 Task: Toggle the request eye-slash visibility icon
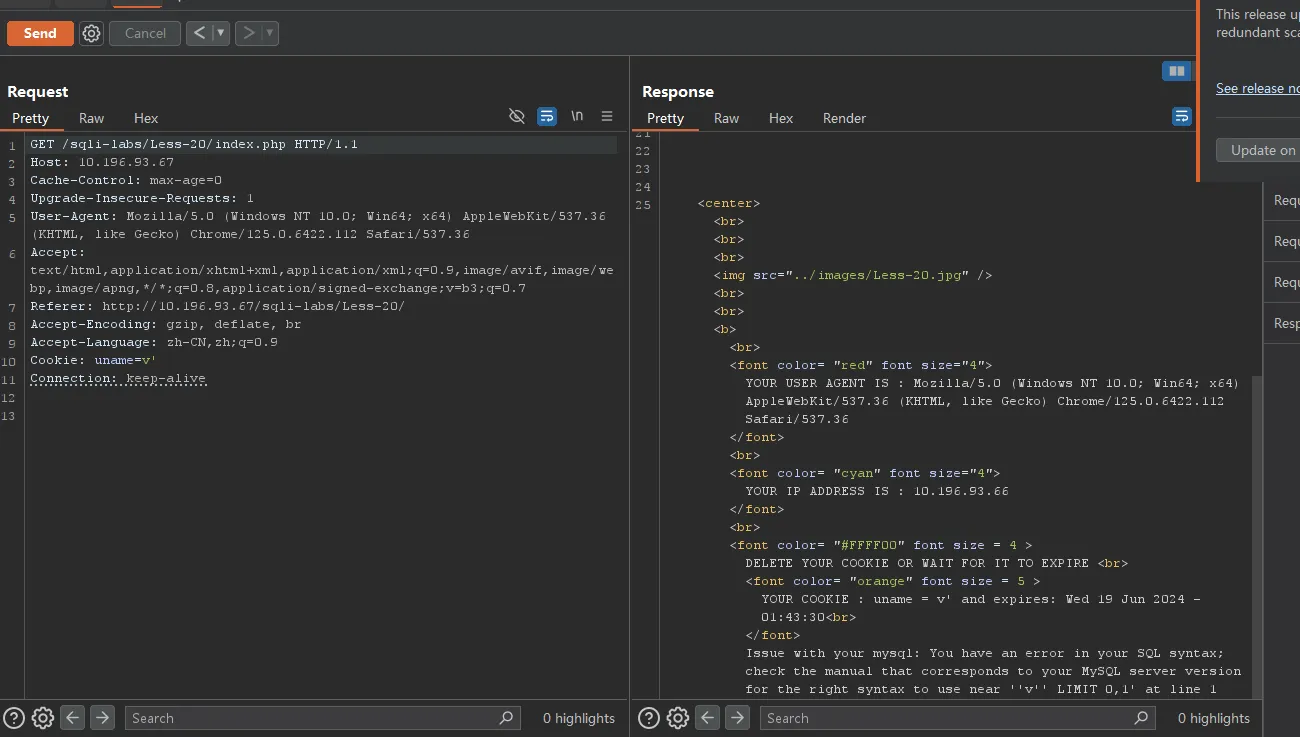pos(516,117)
